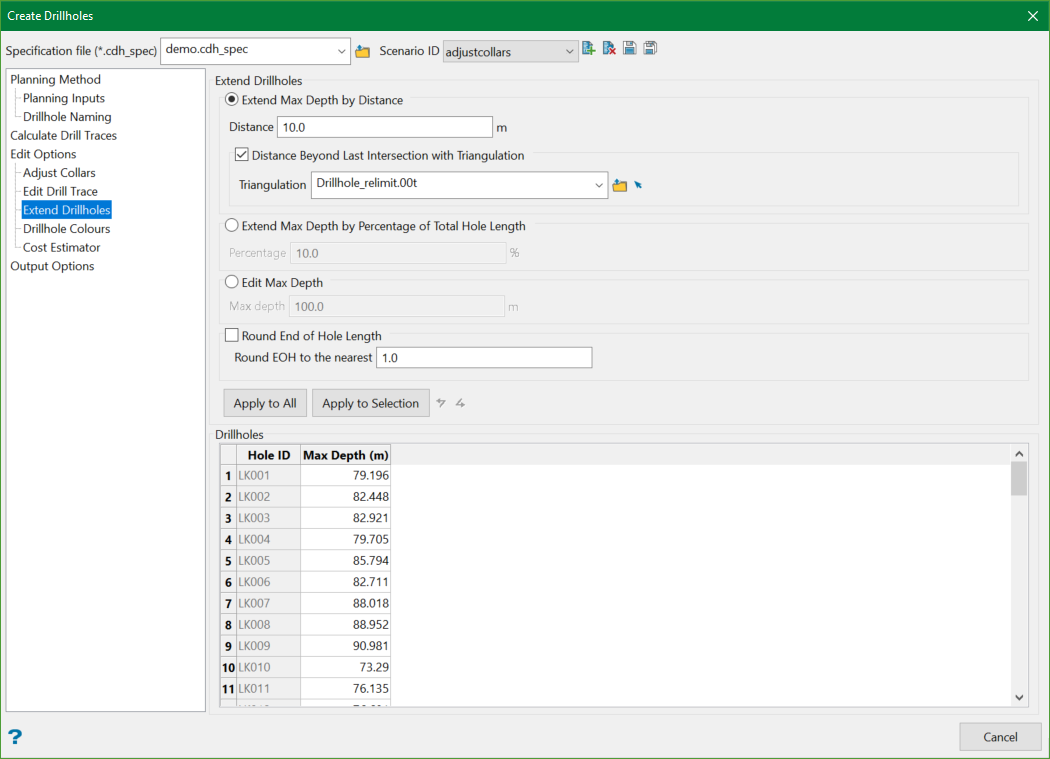Select Extend Max Depth by Percentage option

tap(233, 226)
